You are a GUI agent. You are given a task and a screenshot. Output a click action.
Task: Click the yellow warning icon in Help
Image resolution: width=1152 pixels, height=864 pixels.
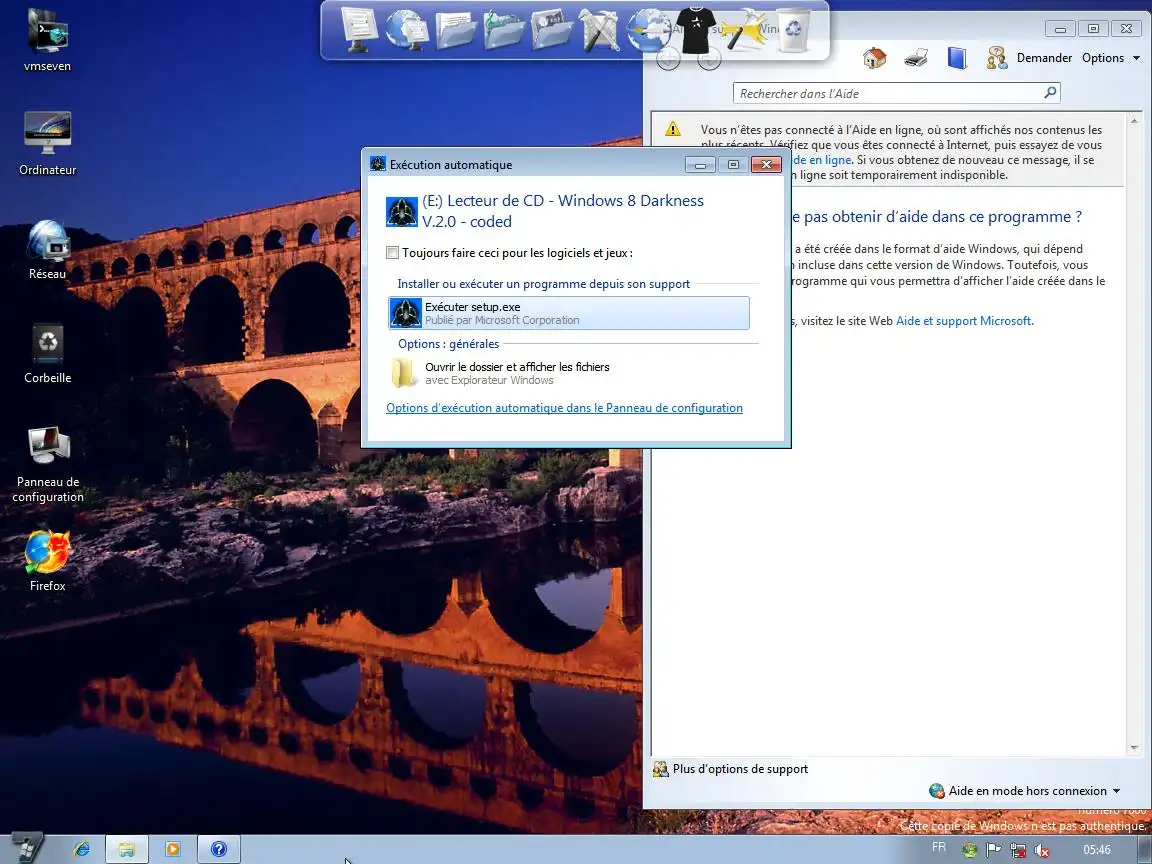click(673, 129)
